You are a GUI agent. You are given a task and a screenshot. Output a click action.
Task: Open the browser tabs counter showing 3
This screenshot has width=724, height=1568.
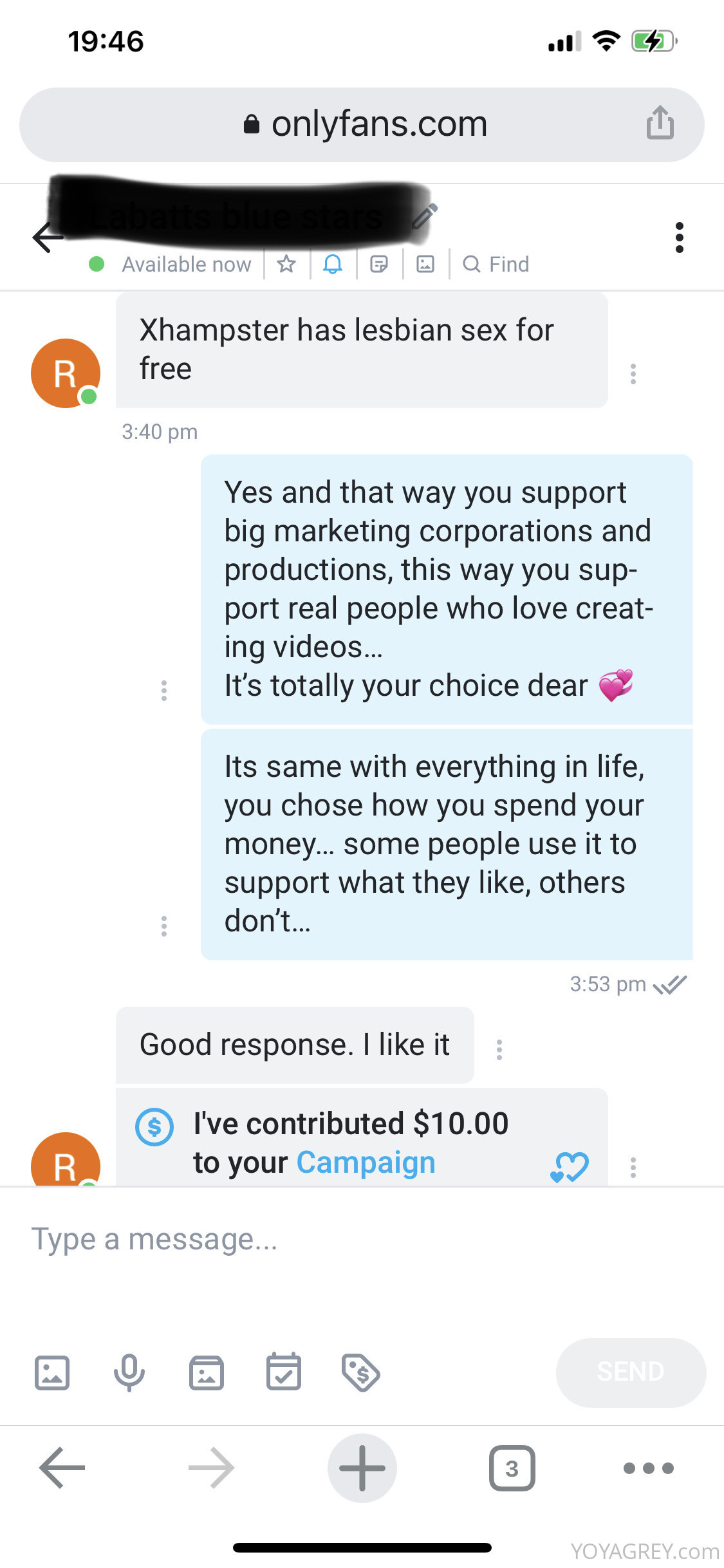click(512, 1468)
